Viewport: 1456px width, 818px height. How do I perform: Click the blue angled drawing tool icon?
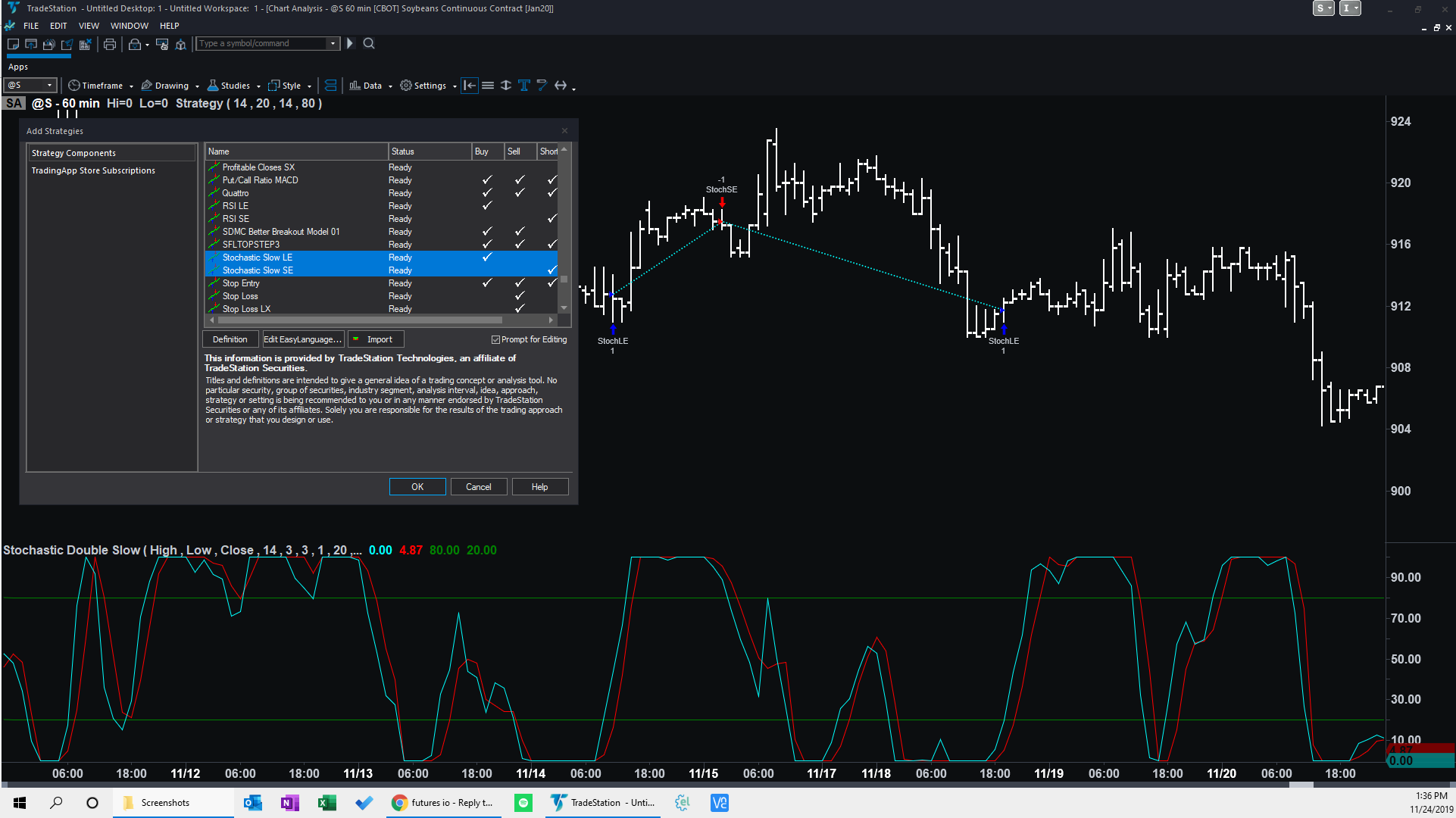(542, 86)
